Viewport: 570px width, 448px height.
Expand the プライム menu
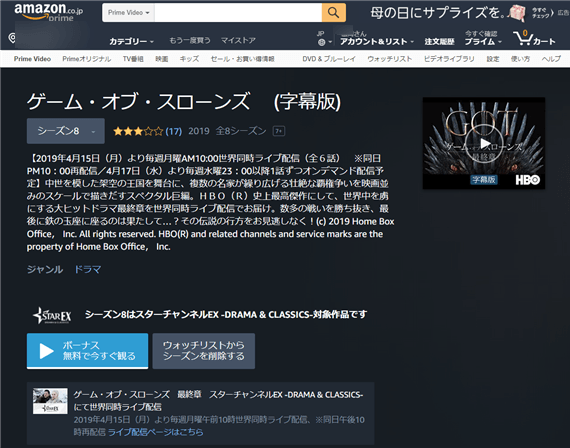tap(483, 41)
